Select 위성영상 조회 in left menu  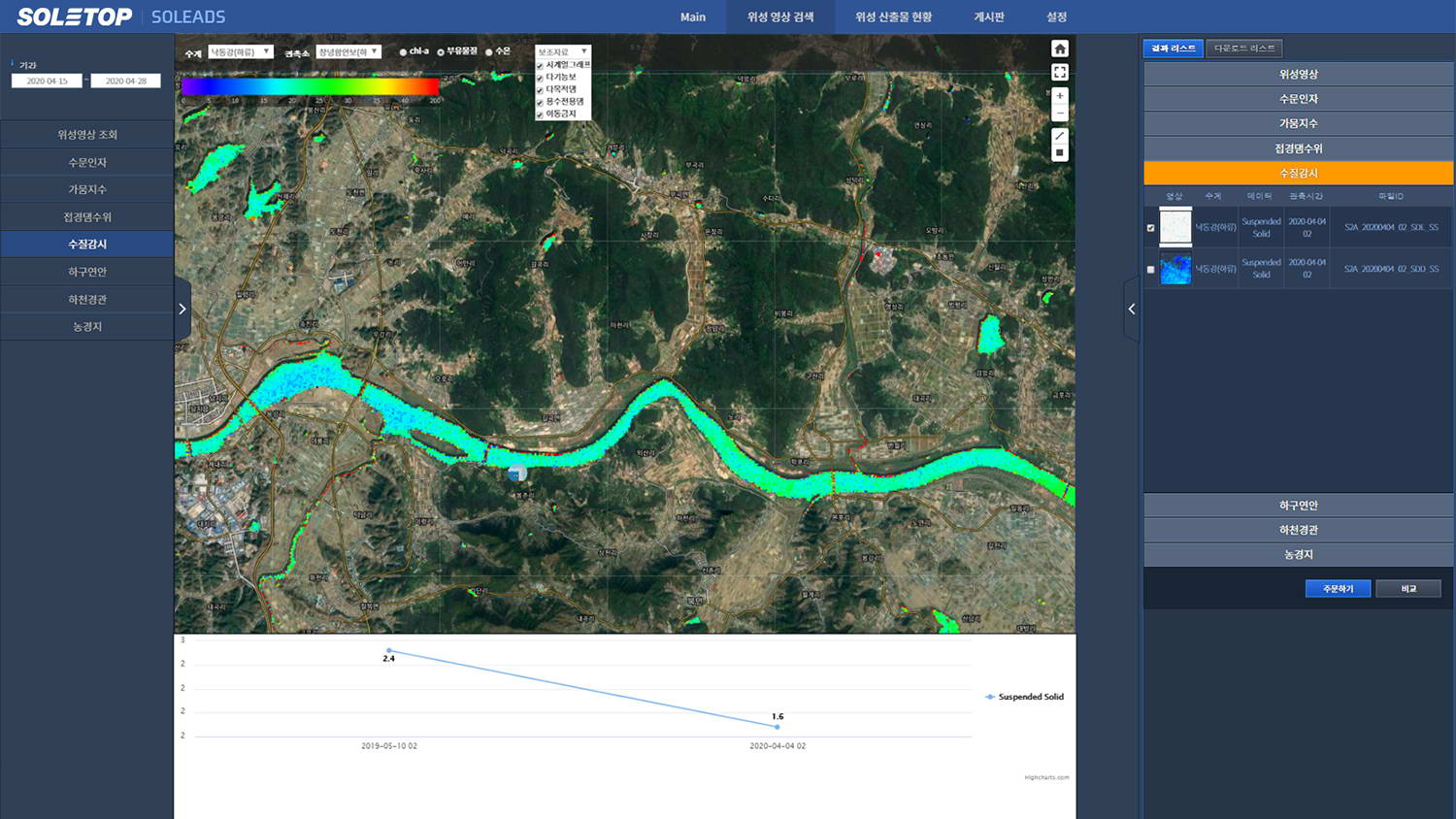[87, 135]
